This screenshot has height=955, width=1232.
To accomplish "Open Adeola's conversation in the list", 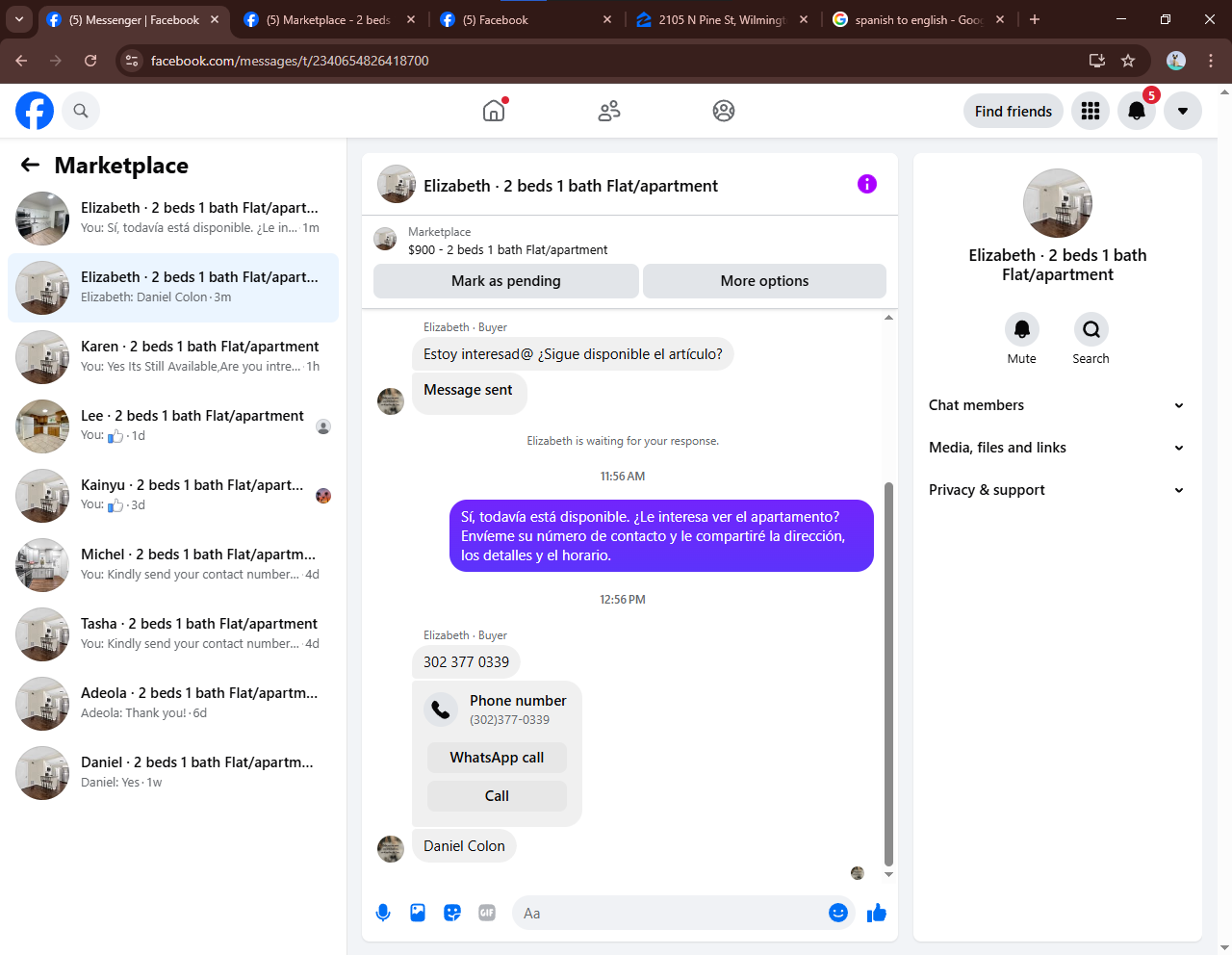I will (173, 703).
